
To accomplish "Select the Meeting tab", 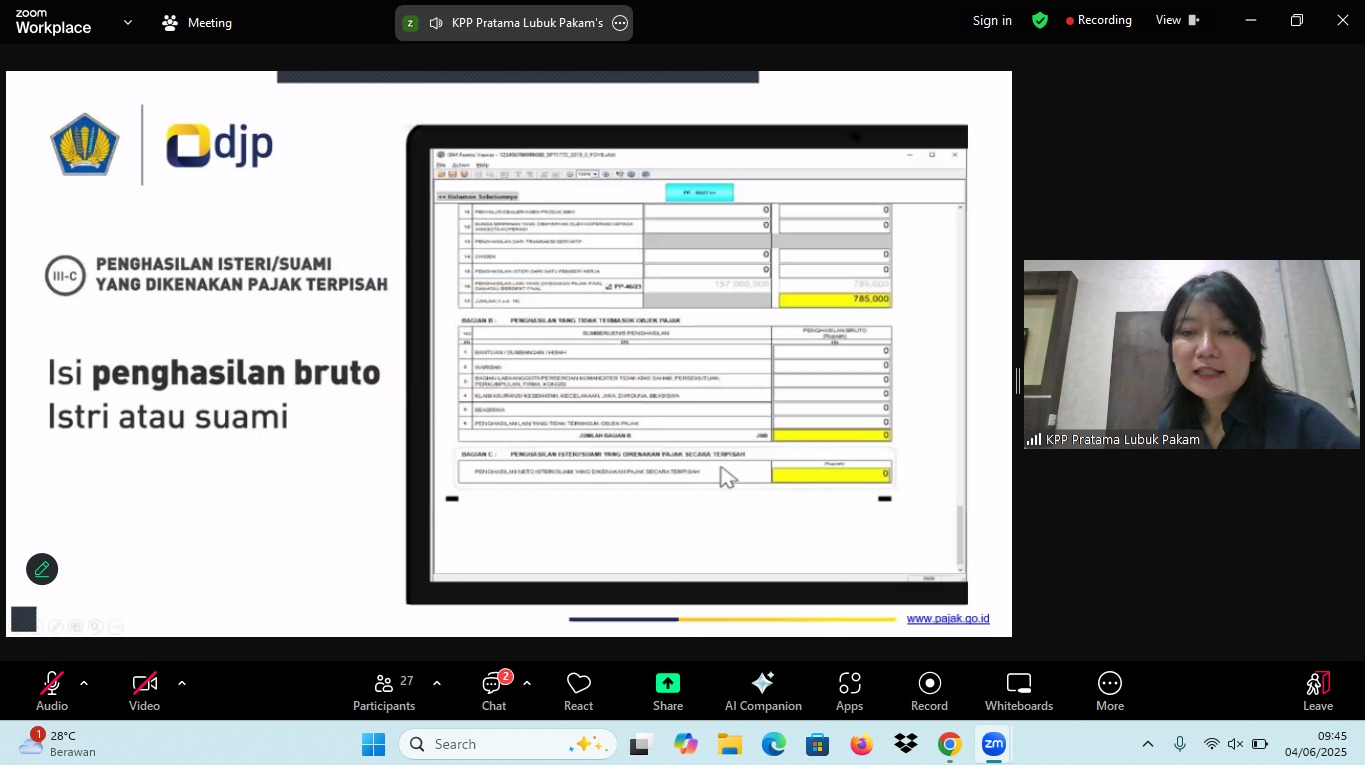I will (x=197, y=22).
